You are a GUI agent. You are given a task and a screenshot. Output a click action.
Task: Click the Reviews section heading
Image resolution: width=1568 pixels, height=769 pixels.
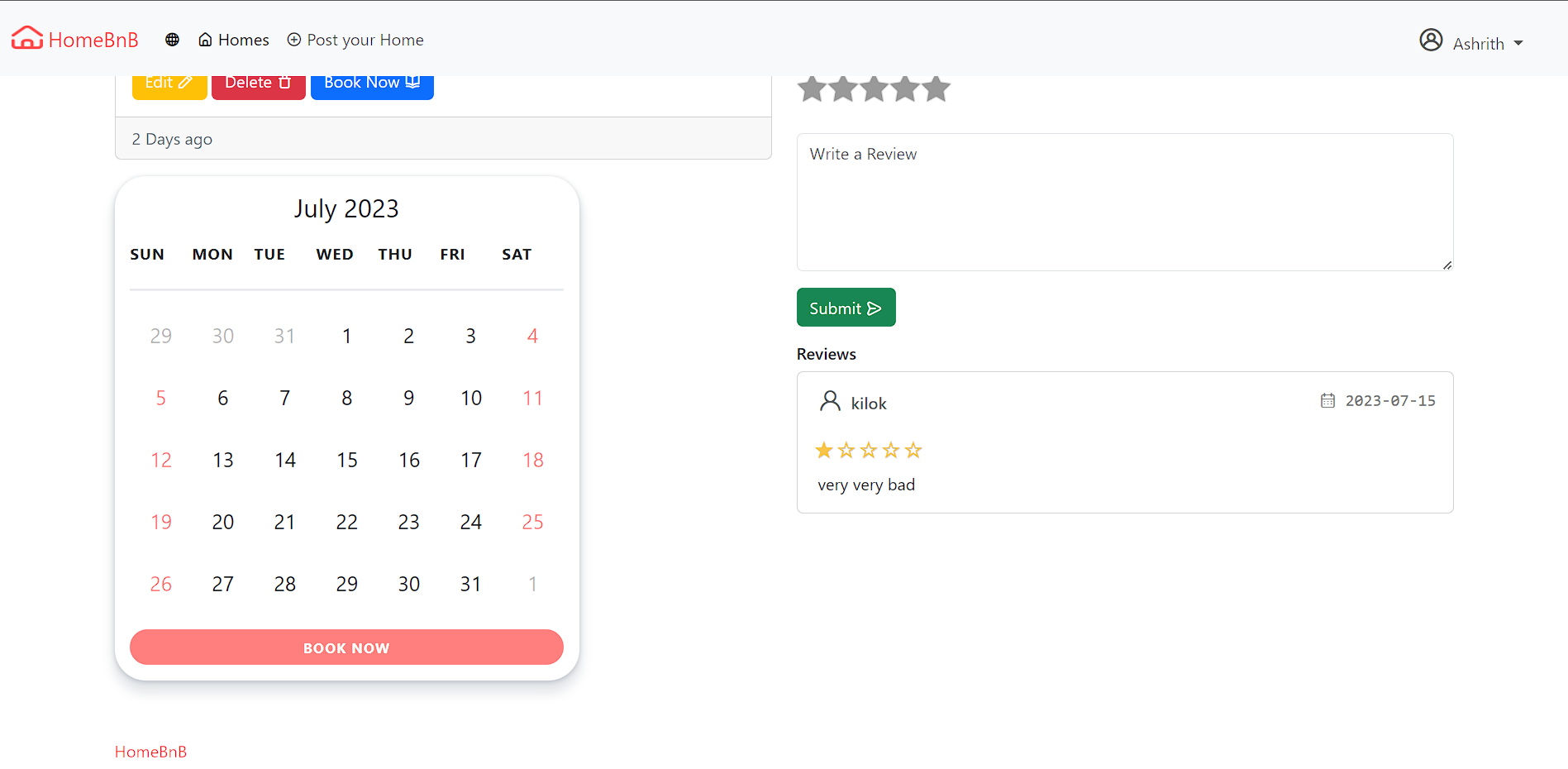click(827, 354)
